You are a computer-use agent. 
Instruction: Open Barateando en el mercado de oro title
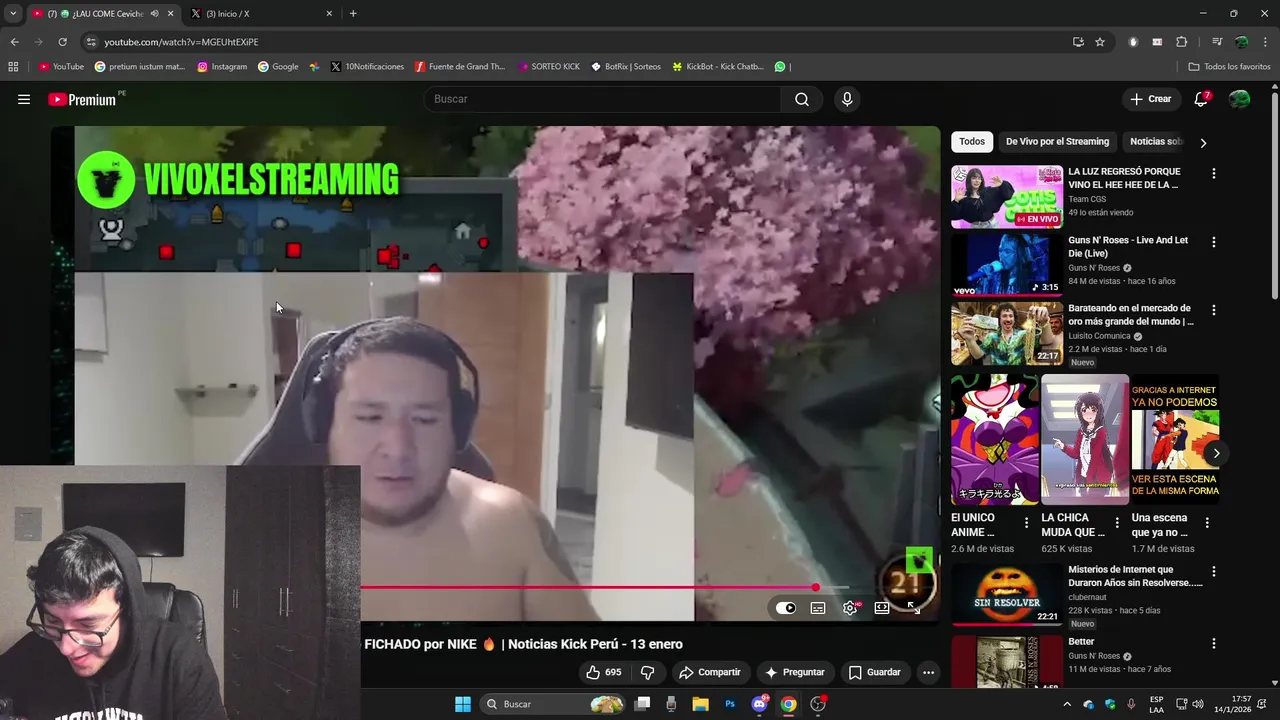coord(1130,315)
